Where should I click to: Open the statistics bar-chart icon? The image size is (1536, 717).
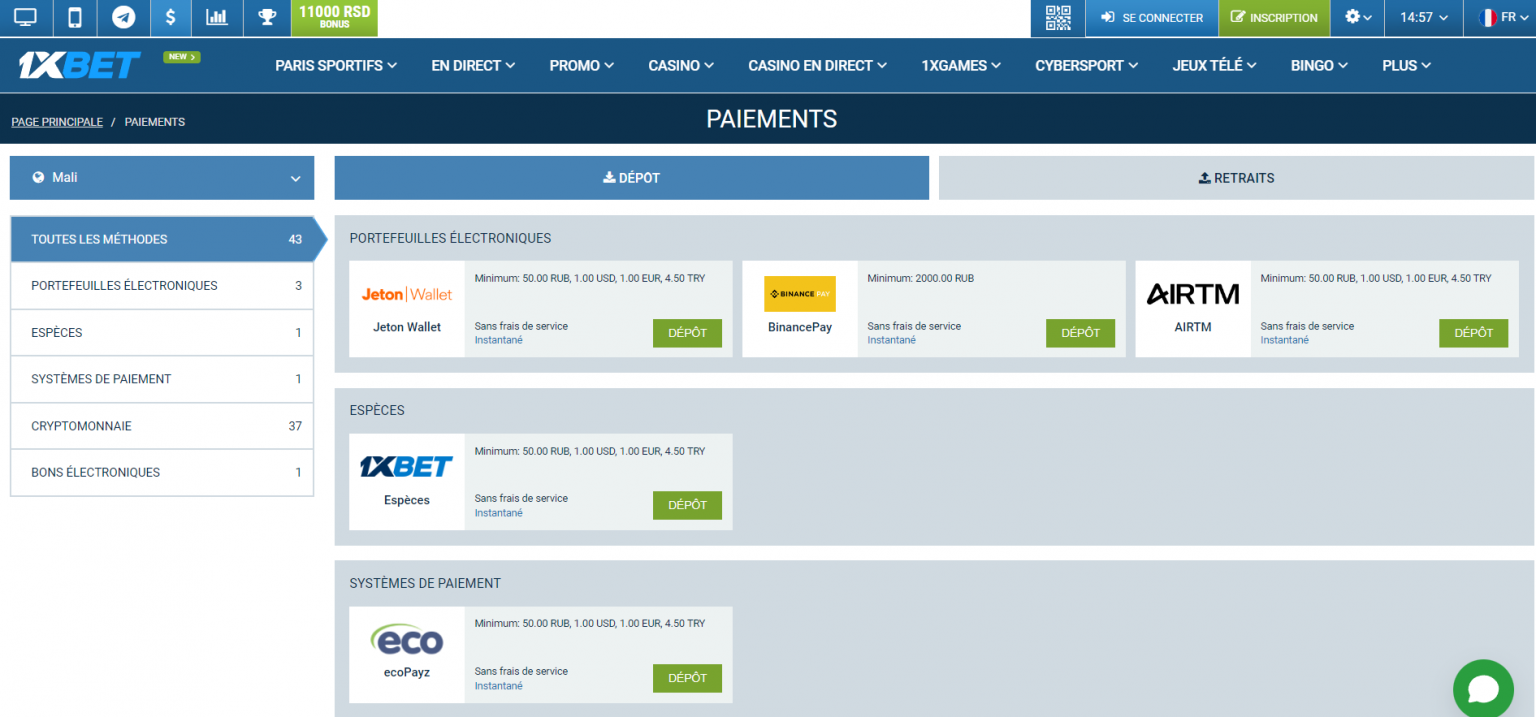coord(217,17)
